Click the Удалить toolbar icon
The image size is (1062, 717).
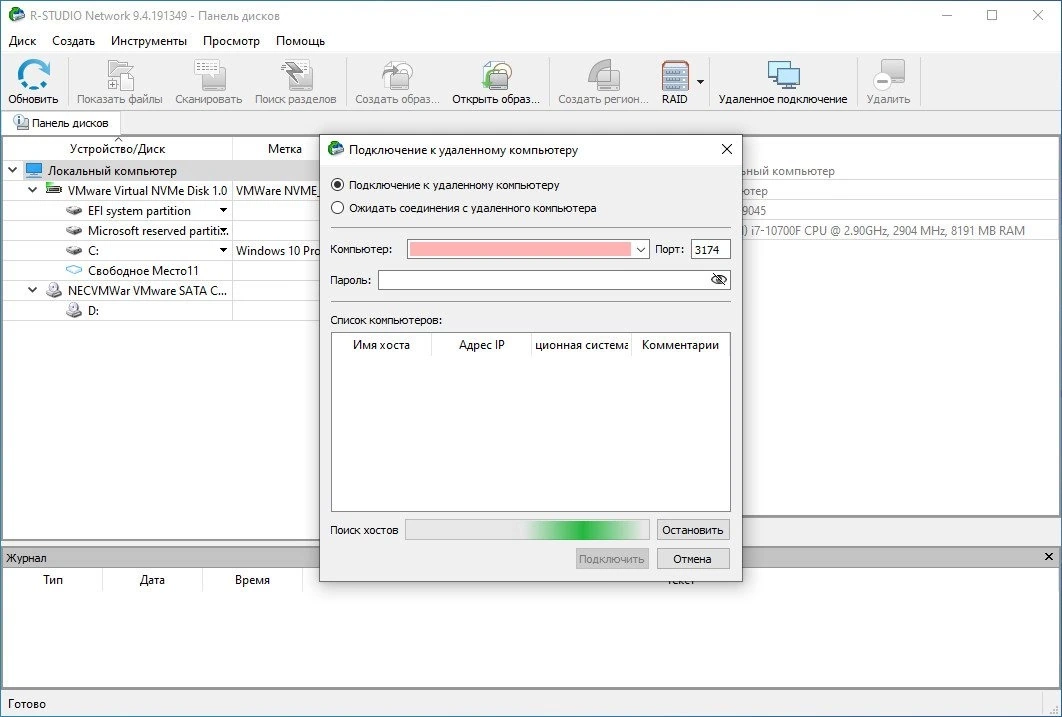pos(888,74)
